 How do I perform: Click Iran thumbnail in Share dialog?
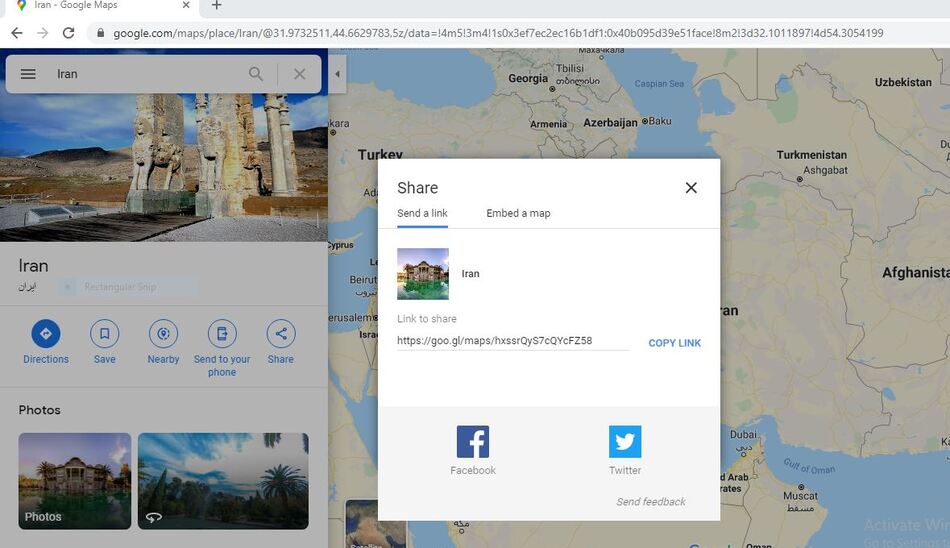[x=423, y=274]
